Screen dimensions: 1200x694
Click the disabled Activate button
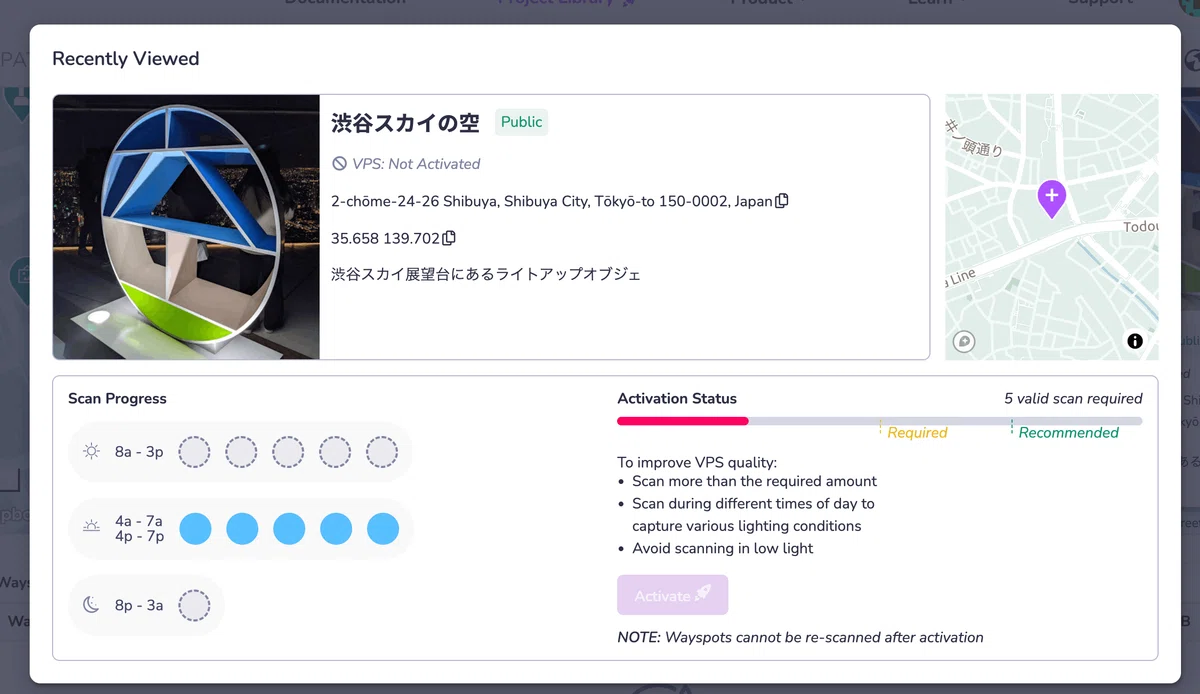pyautogui.click(x=673, y=595)
